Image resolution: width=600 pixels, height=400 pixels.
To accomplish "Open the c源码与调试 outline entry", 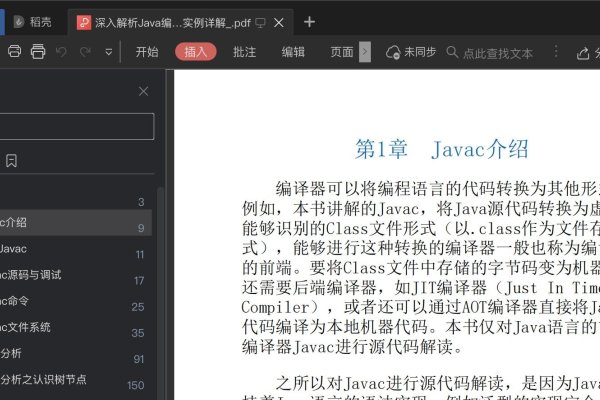I will (76, 275).
